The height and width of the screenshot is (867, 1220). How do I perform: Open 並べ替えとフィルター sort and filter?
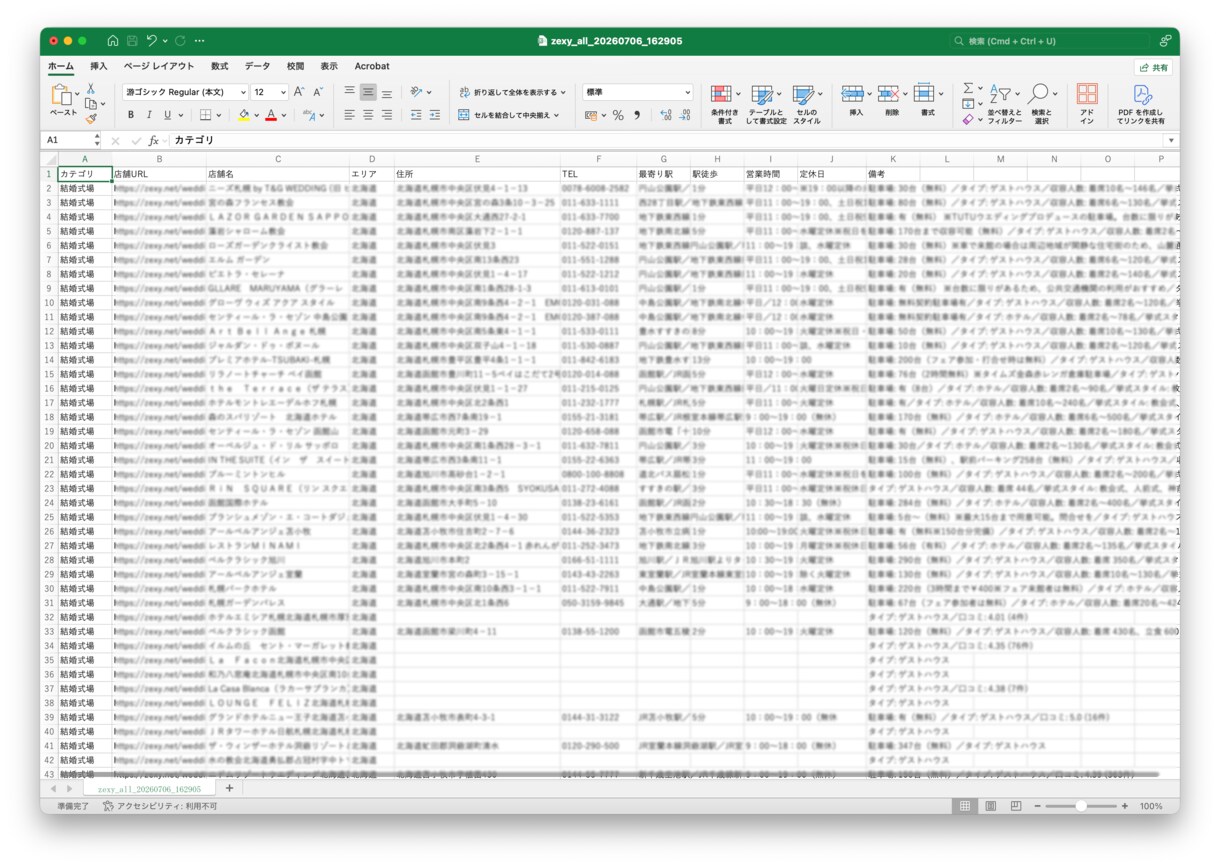1004,103
